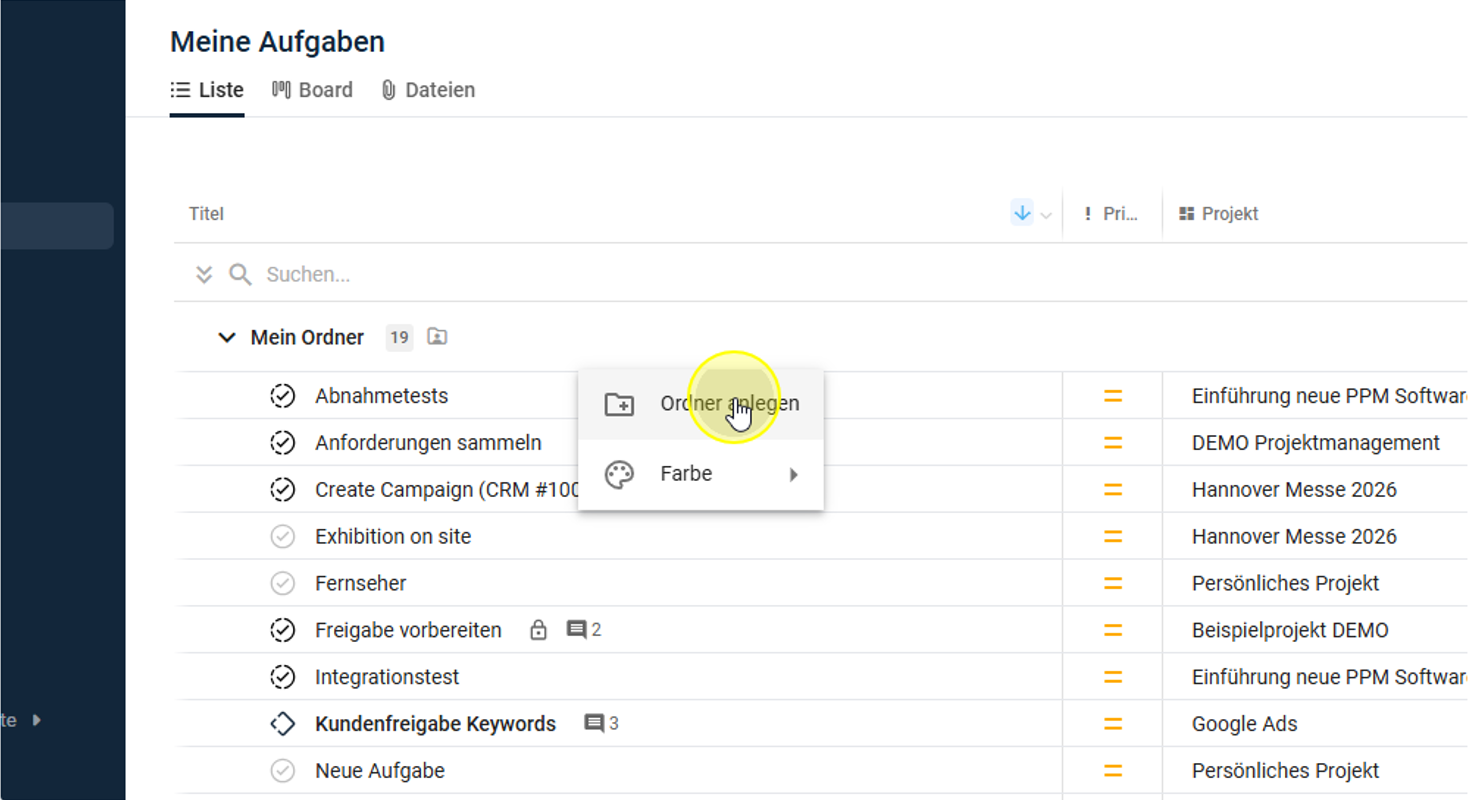Click the lock icon on Freigabe vorbereiten
Screen dimensions: 1468x800
coord(538,630)
